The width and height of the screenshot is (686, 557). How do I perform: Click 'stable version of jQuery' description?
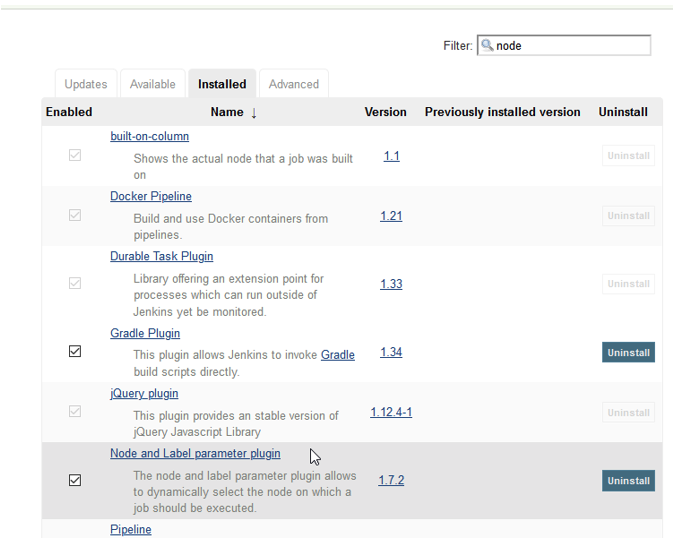(x=236, y=423)
